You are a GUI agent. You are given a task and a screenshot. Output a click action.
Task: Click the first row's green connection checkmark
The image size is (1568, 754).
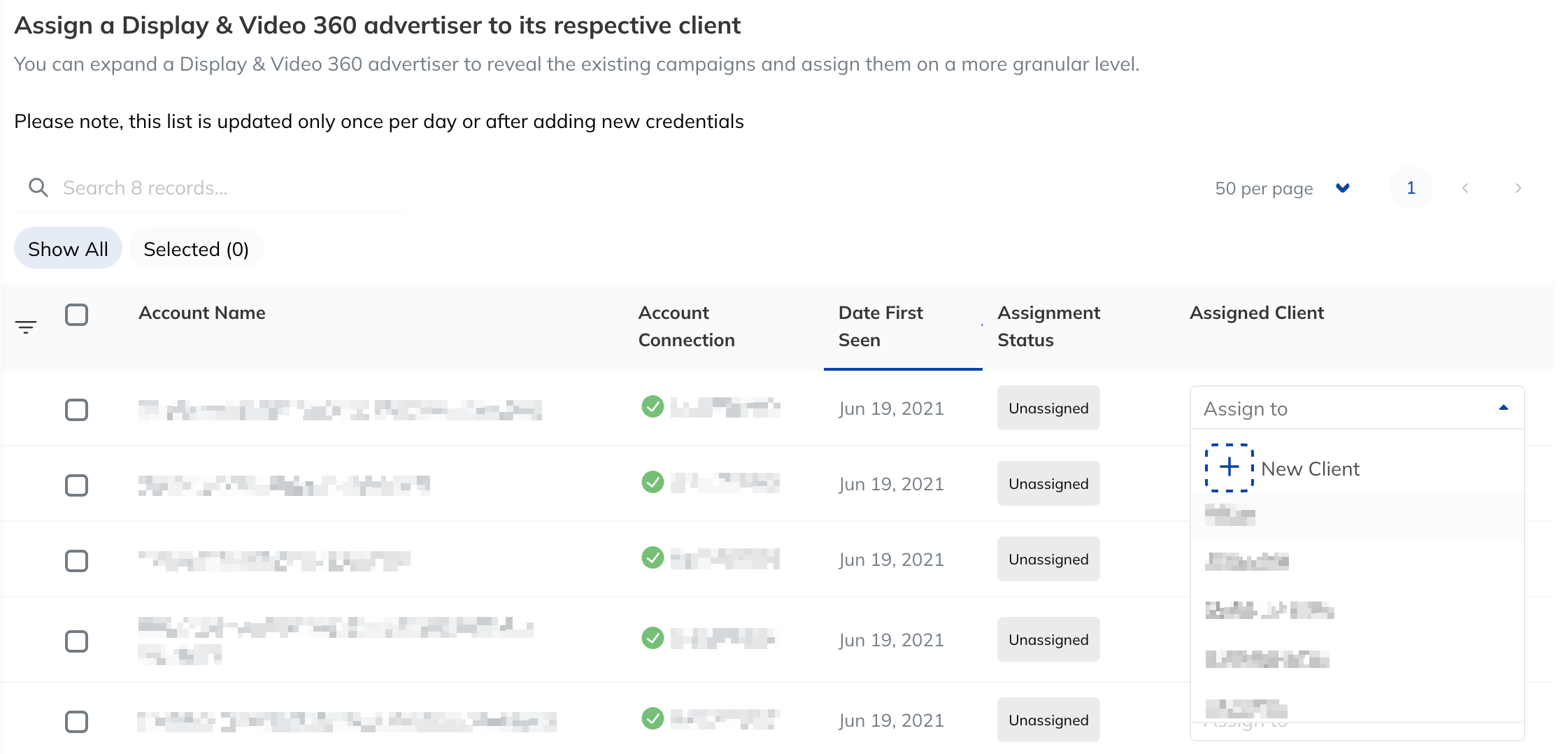[x=653, y=406]
